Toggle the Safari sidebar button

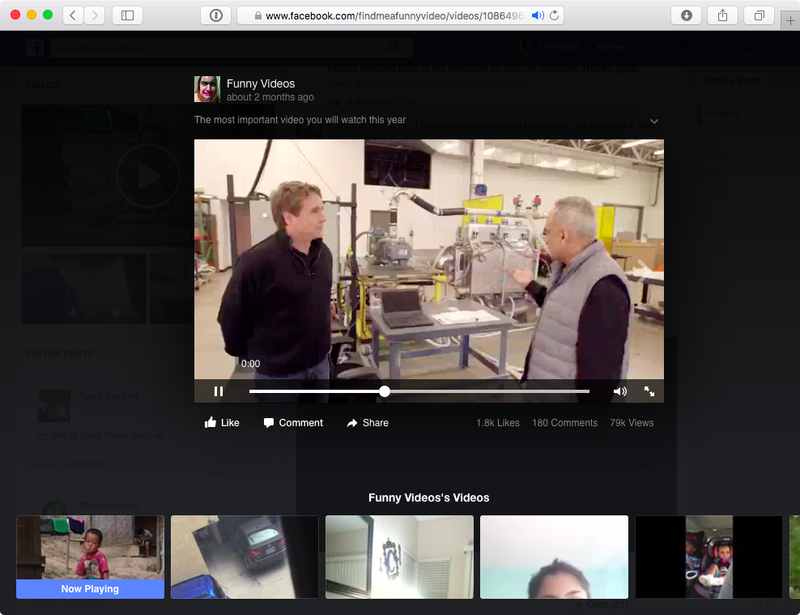(127, 15)
